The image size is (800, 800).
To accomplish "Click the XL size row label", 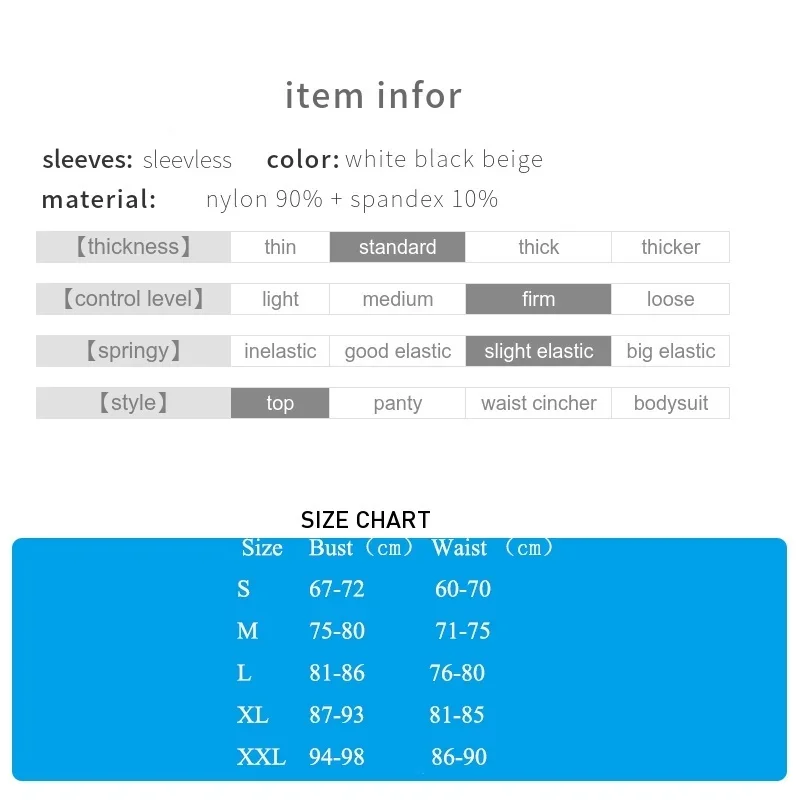I will pyautogui.click(x=253, y=715).
